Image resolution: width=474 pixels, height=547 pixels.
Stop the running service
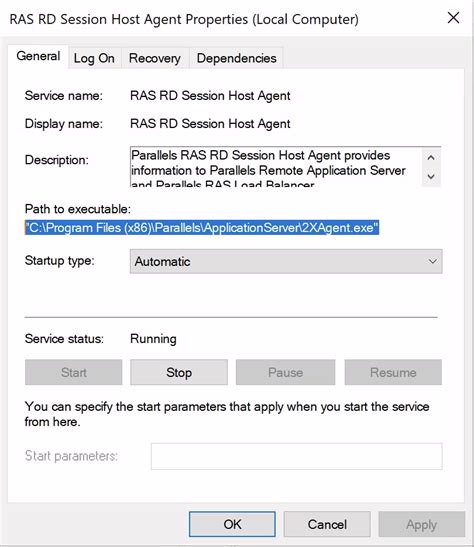(179, 373)
